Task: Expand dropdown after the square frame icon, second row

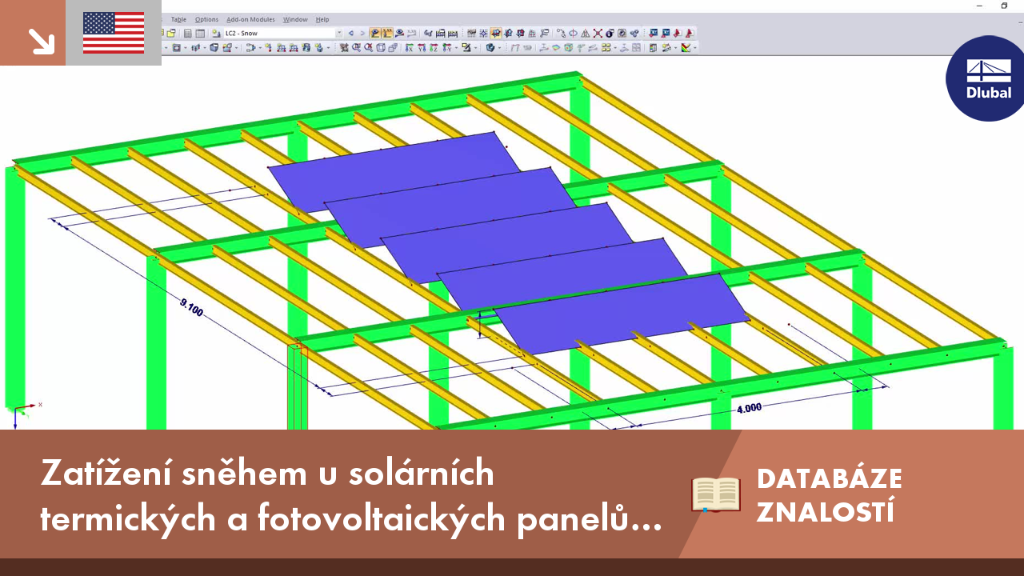Action: pos(185,48)
